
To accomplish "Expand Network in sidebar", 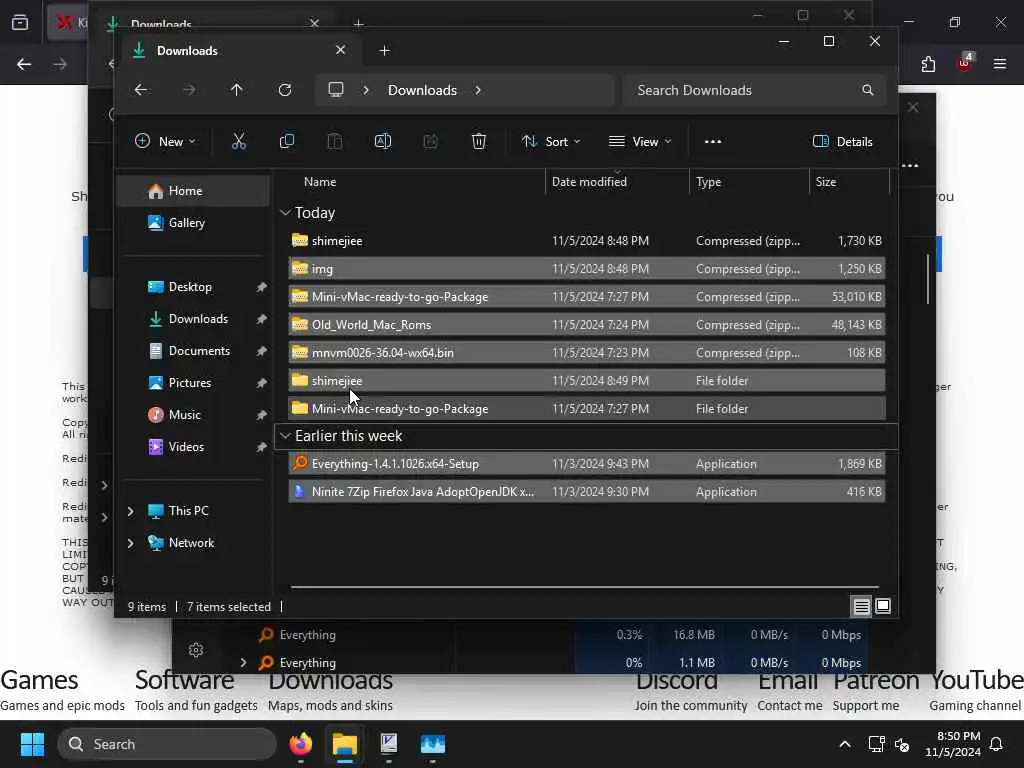I will (x=131, y=543).
